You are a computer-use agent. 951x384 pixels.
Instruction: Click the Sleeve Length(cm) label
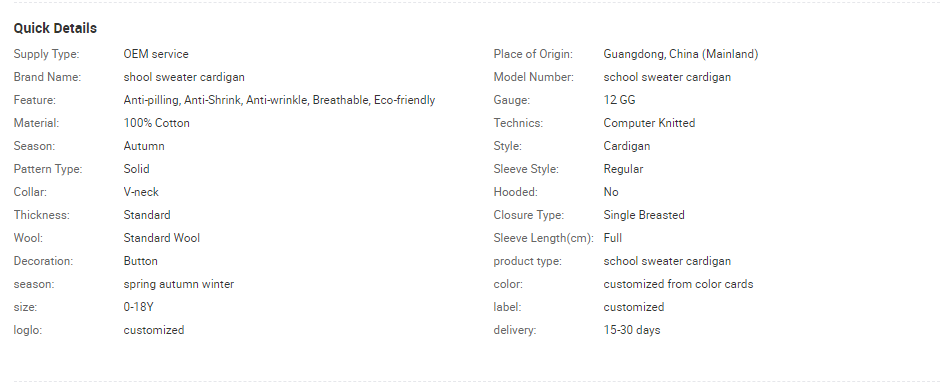pos(543,238)
